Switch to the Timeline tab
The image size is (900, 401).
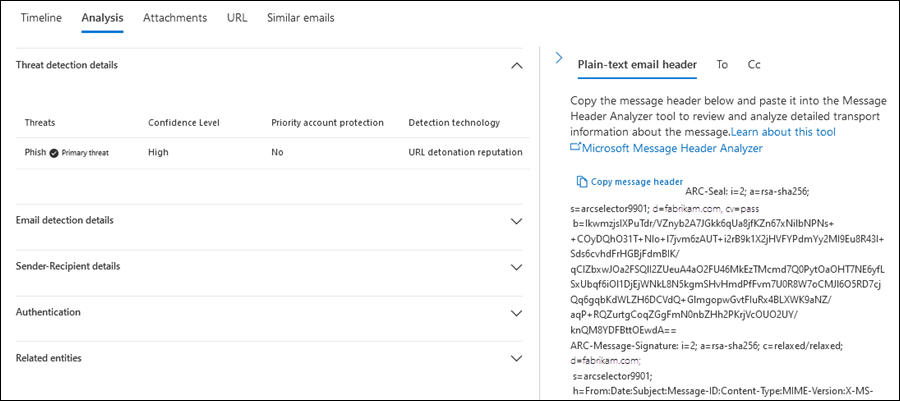point(41,18)
